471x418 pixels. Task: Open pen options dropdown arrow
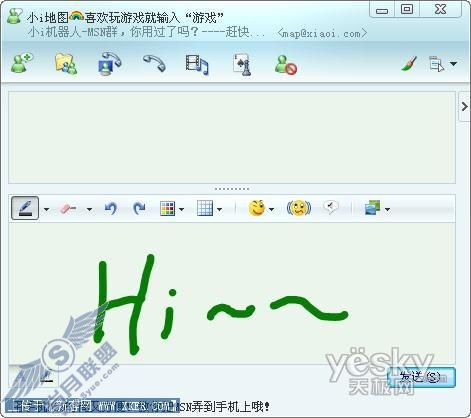click(46, 209)
